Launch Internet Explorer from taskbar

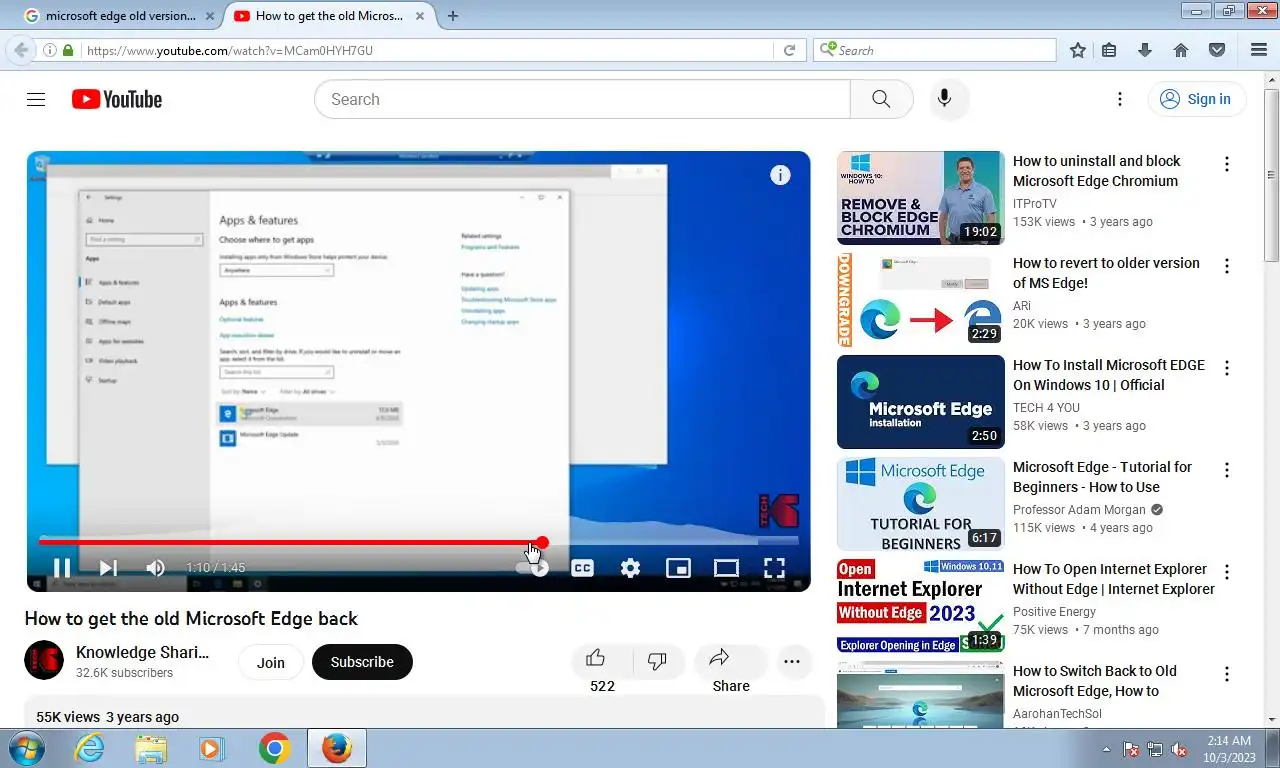(x=90, y=748)
